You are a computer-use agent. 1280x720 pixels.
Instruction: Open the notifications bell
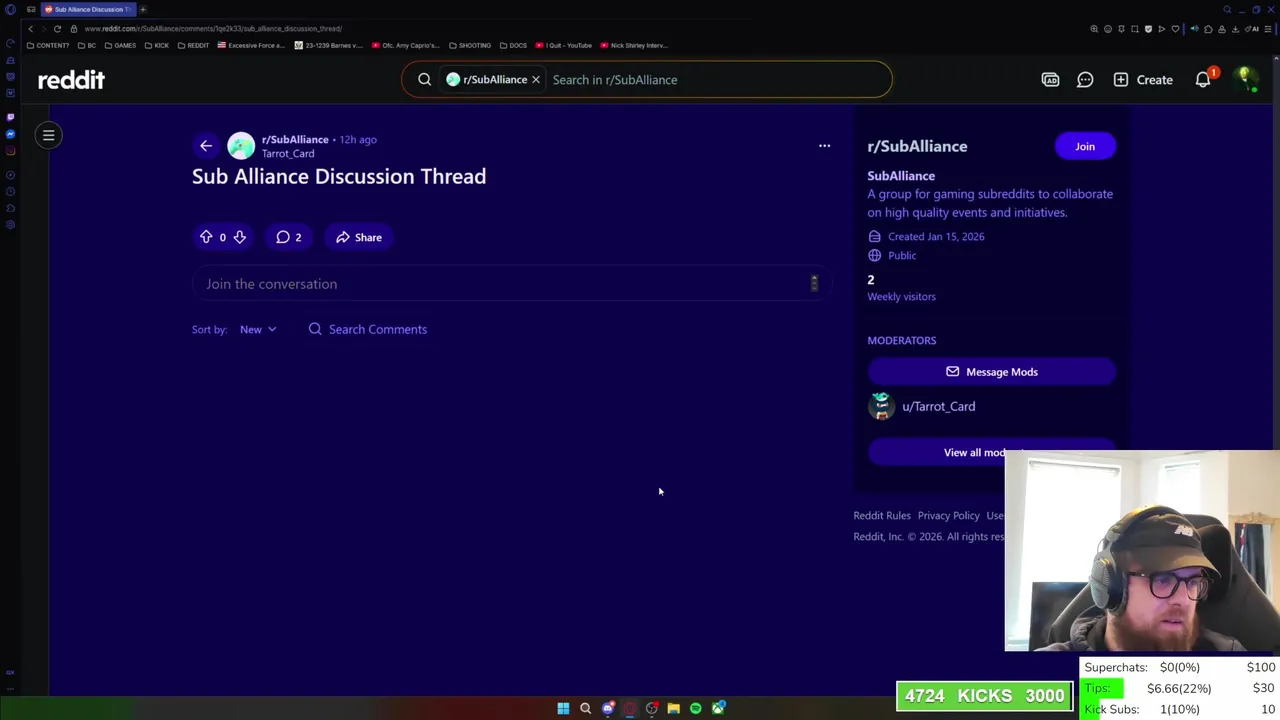click(x=1203, y=80)
